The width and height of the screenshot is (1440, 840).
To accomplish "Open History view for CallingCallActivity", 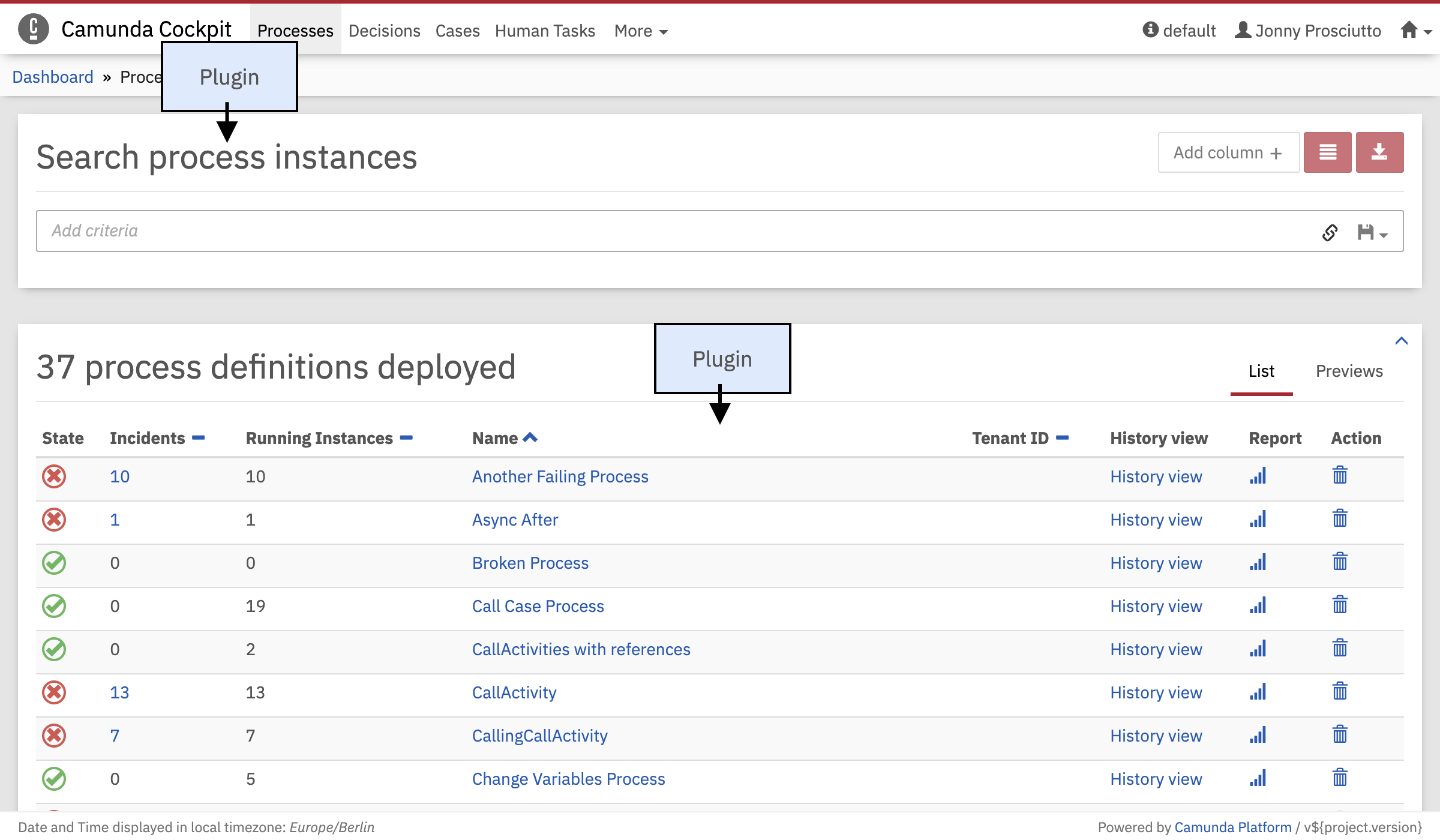I will click(x=1156, y=736).
